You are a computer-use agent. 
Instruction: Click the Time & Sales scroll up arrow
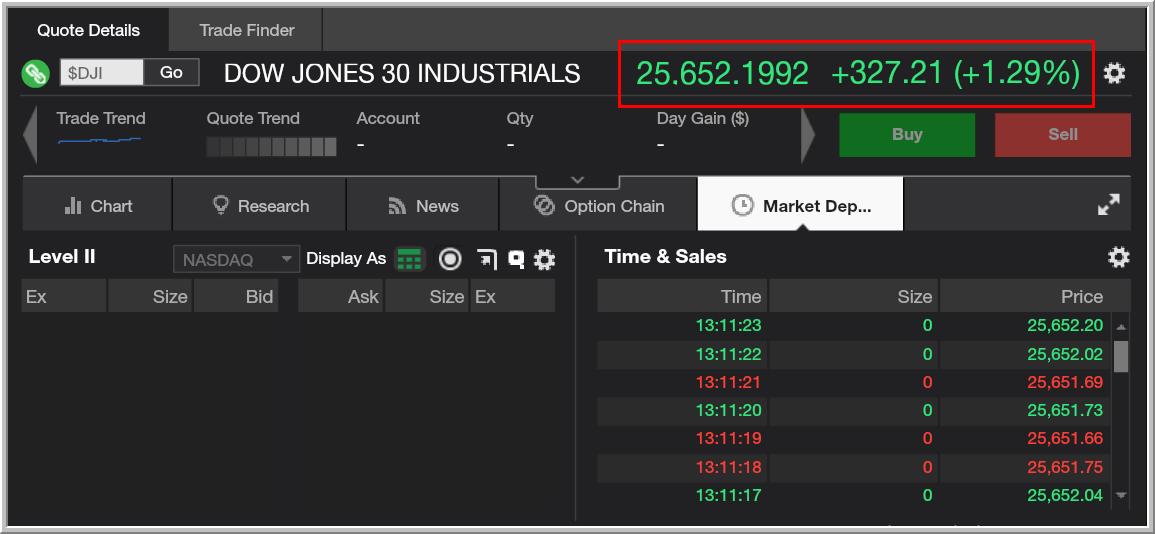[1121, 327]
